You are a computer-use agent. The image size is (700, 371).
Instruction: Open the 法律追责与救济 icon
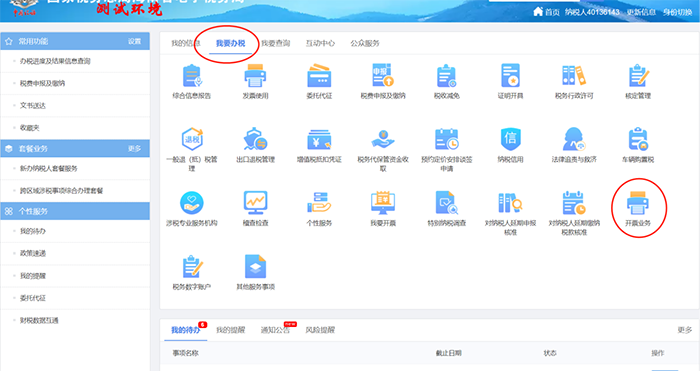point(574,139)
